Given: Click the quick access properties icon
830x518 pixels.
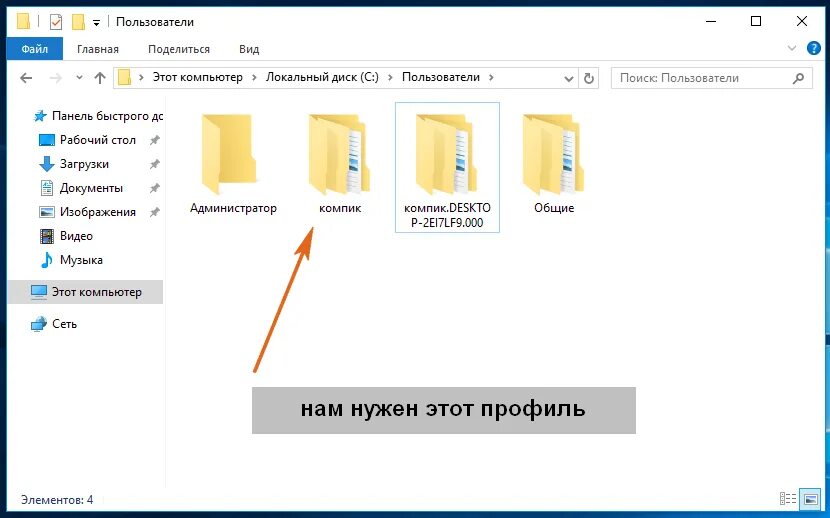Looking at the screenshot, I should (56, 22).
